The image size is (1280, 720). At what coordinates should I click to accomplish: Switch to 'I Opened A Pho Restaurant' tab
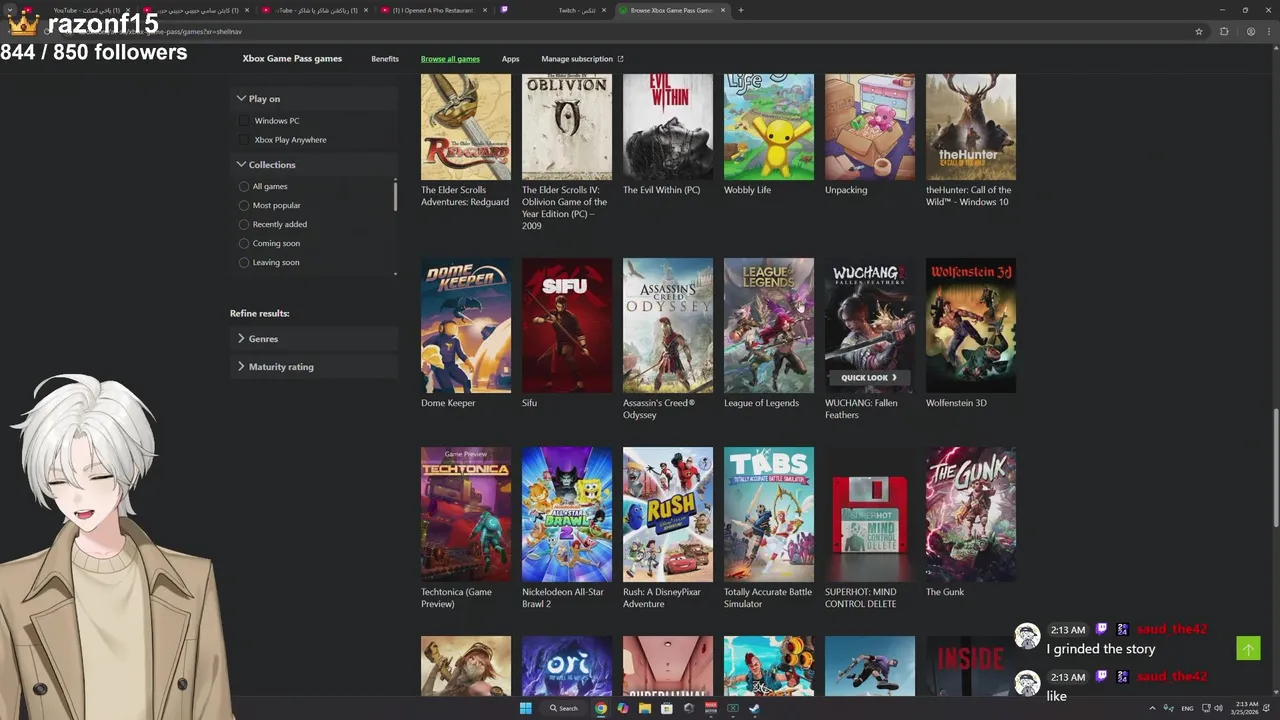coord(434,10)
